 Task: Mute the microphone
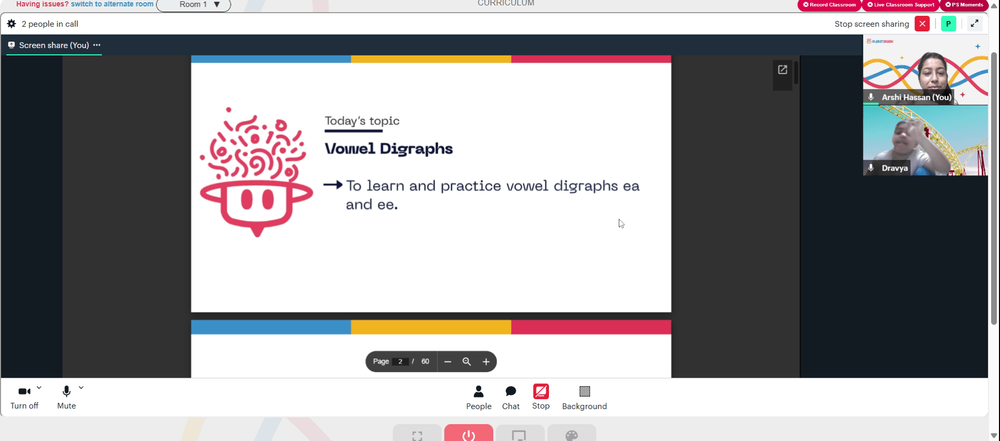pos(66,398)
